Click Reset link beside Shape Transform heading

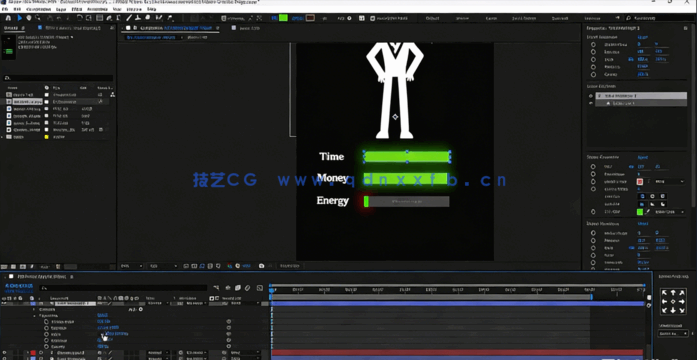(642, 224)
